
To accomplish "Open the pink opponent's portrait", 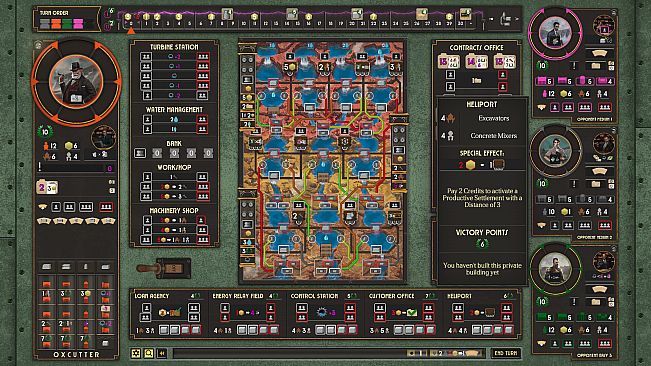I will point(555,33).
